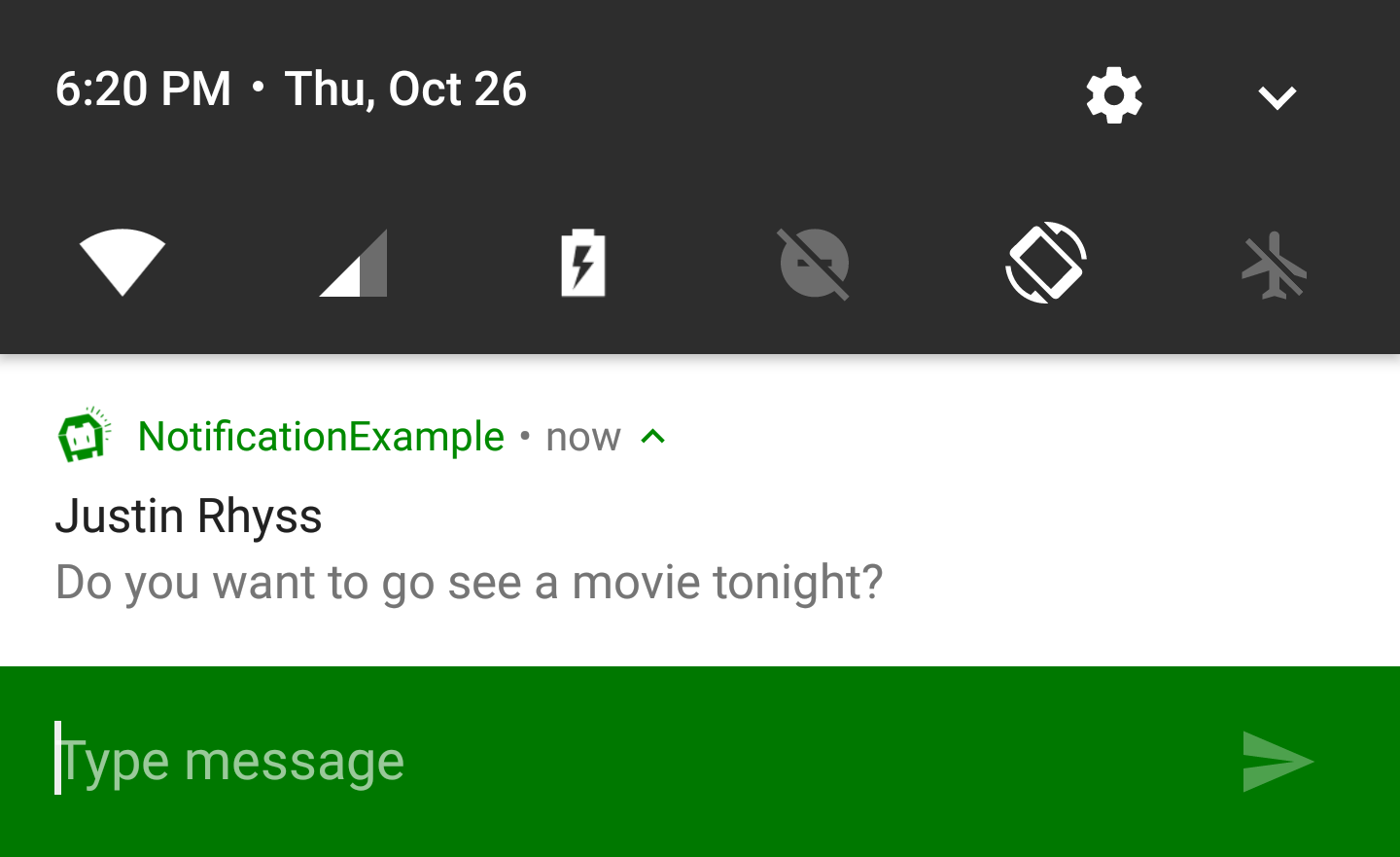Screen dimensions: 1400x857
Task: Tap the cellular signal icon
Action: (x=354, y=263)
